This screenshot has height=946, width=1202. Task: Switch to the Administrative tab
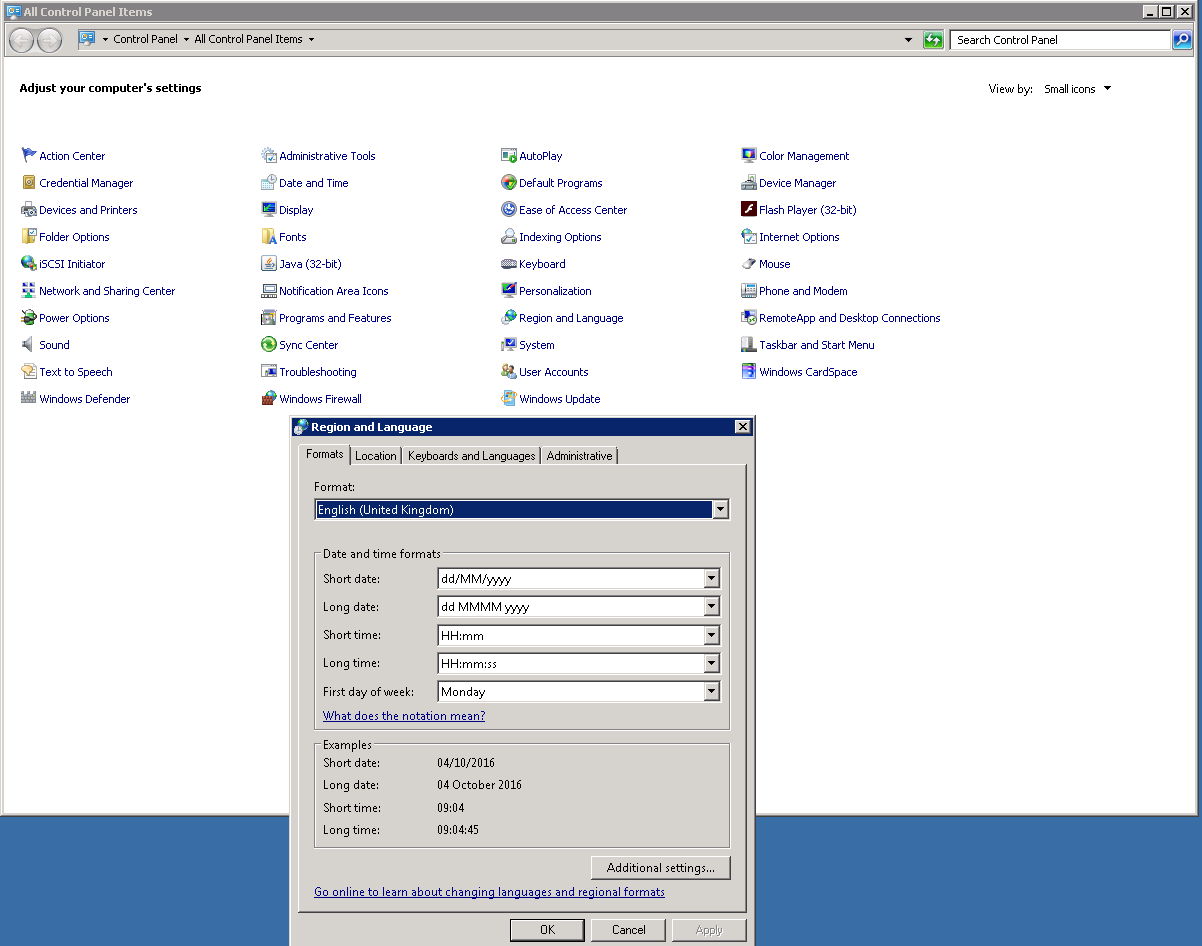(x=579, y=456)
